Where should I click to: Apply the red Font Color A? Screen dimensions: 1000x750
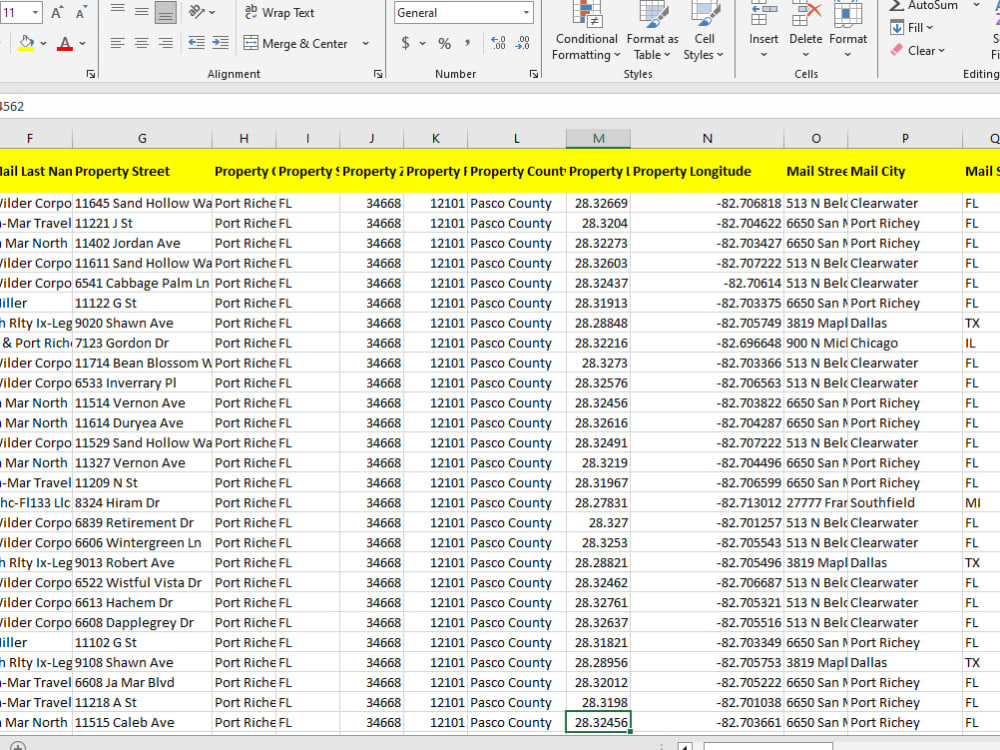[64, 43]
